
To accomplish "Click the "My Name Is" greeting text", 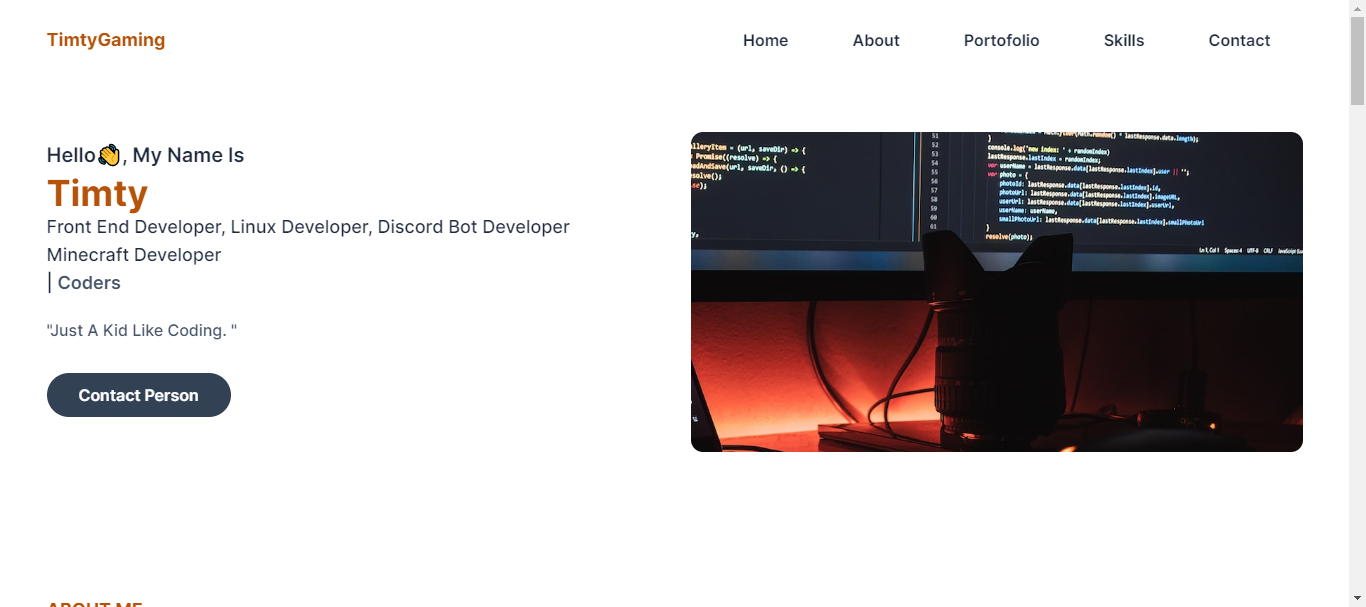I will pos(188,155).
